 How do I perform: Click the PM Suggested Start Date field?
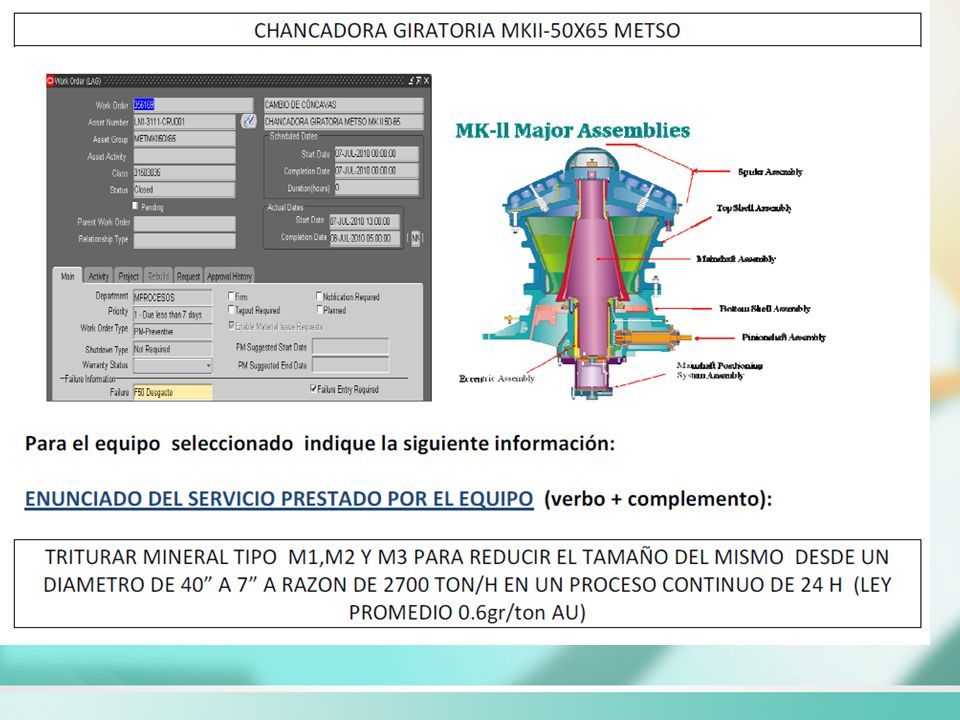350,347
